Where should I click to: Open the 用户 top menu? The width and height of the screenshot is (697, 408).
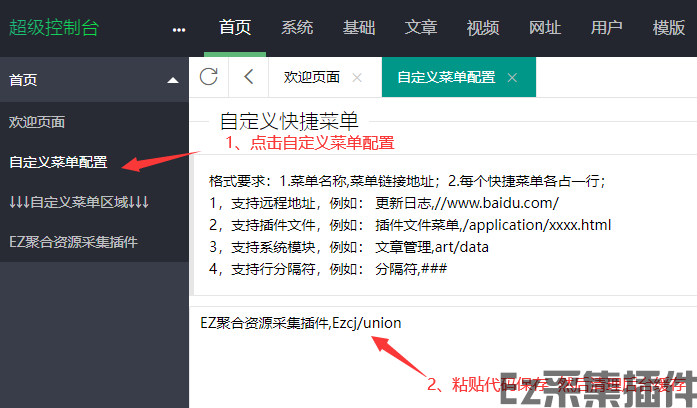[607, 28]
